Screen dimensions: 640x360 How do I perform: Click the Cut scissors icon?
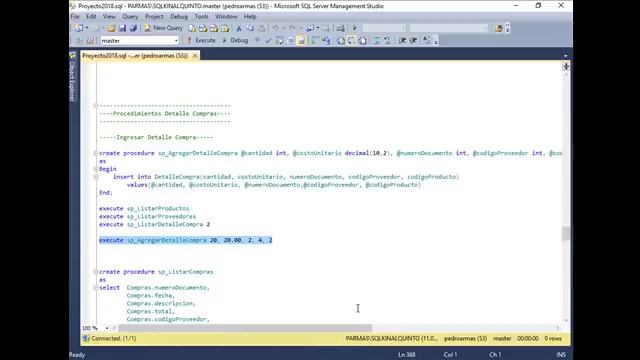point(239,28)
